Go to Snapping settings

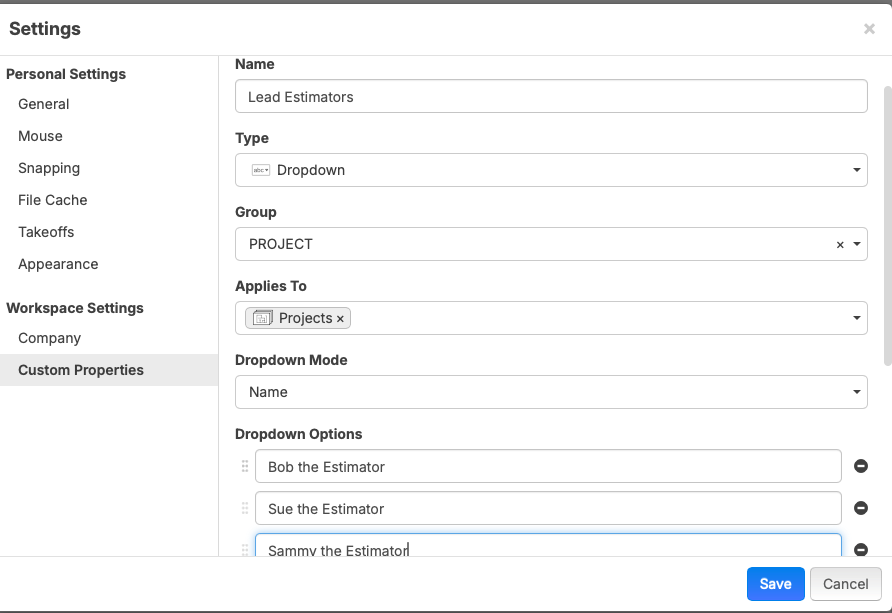coord(49,168)
